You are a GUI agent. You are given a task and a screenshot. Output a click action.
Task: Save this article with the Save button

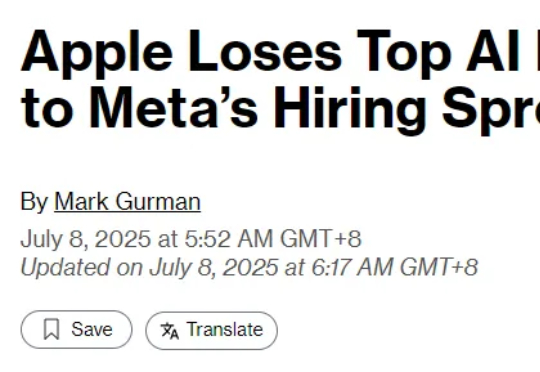pyautogui.click(x=76, y=330)
